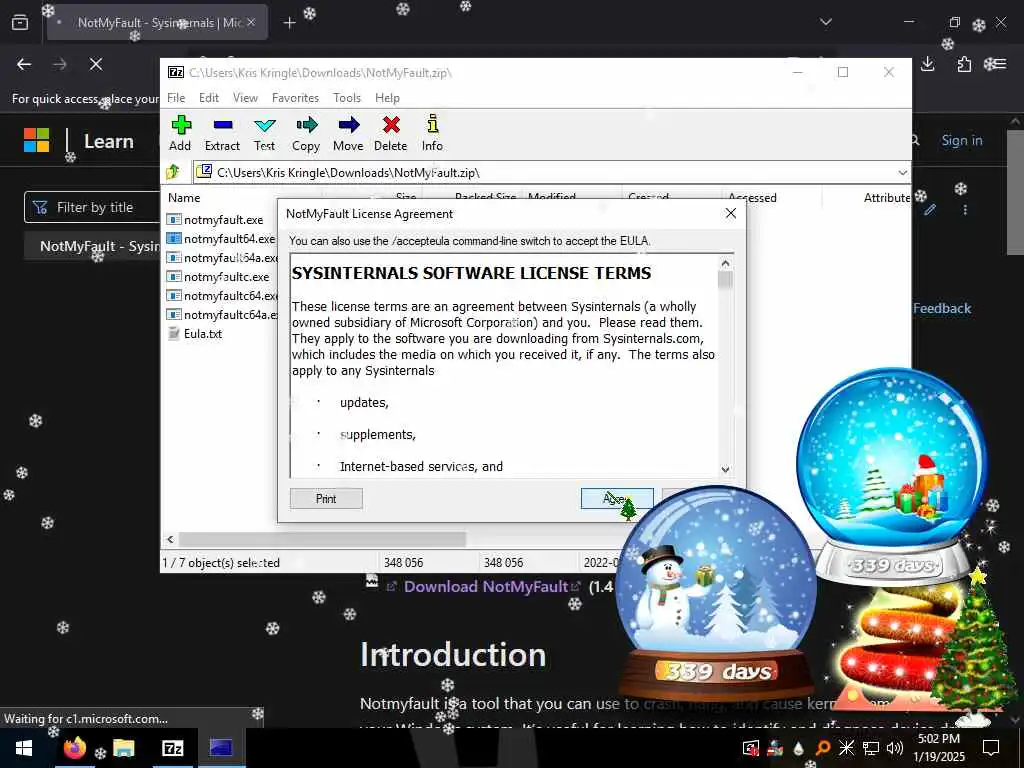Click the Feedback link on the page
Viewport: 1024px width, 768px height.
pyautogui.click(x=942, y=309)
